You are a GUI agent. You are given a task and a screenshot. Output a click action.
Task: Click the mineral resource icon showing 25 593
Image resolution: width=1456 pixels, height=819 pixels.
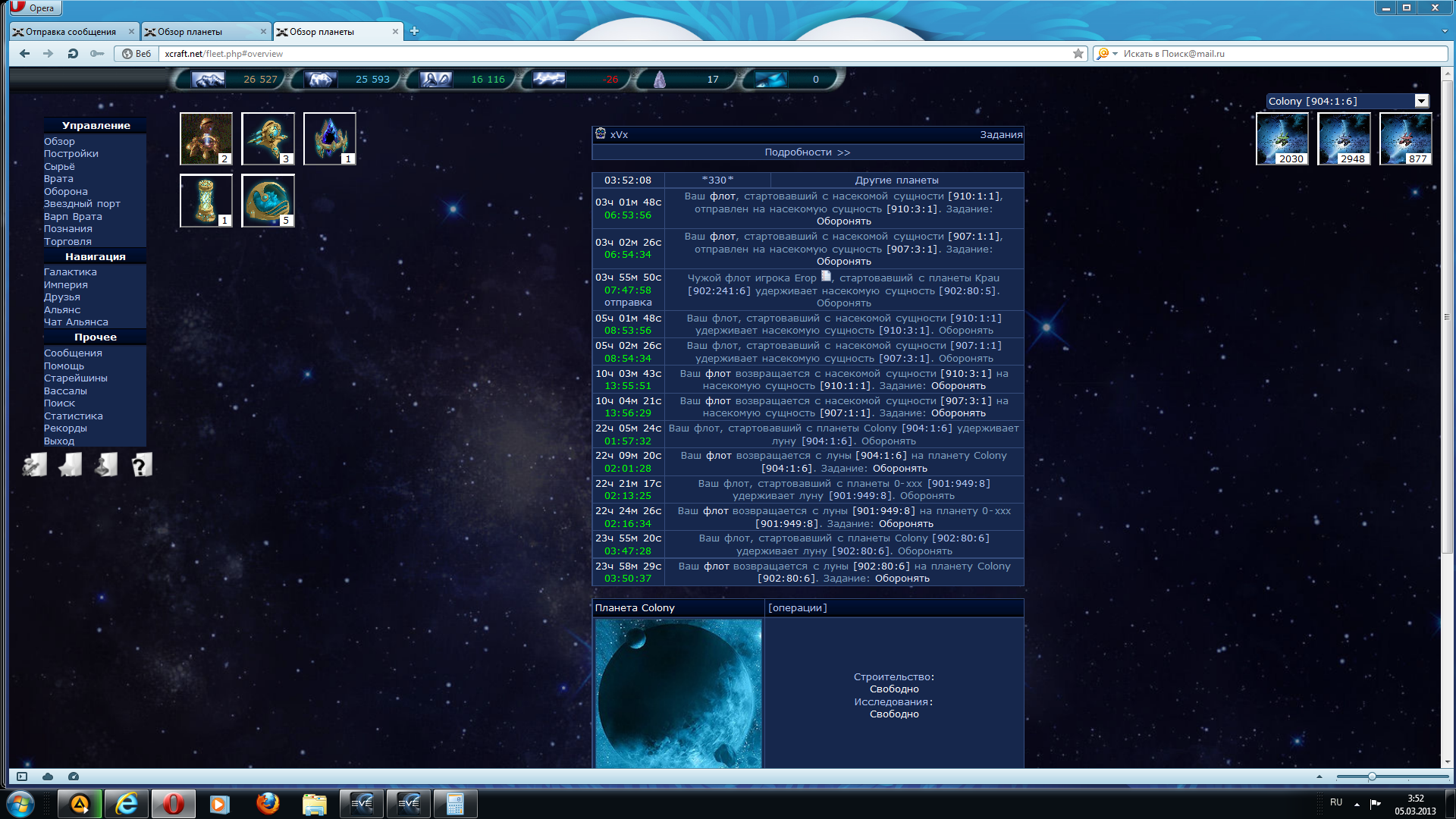pos(320,79)
